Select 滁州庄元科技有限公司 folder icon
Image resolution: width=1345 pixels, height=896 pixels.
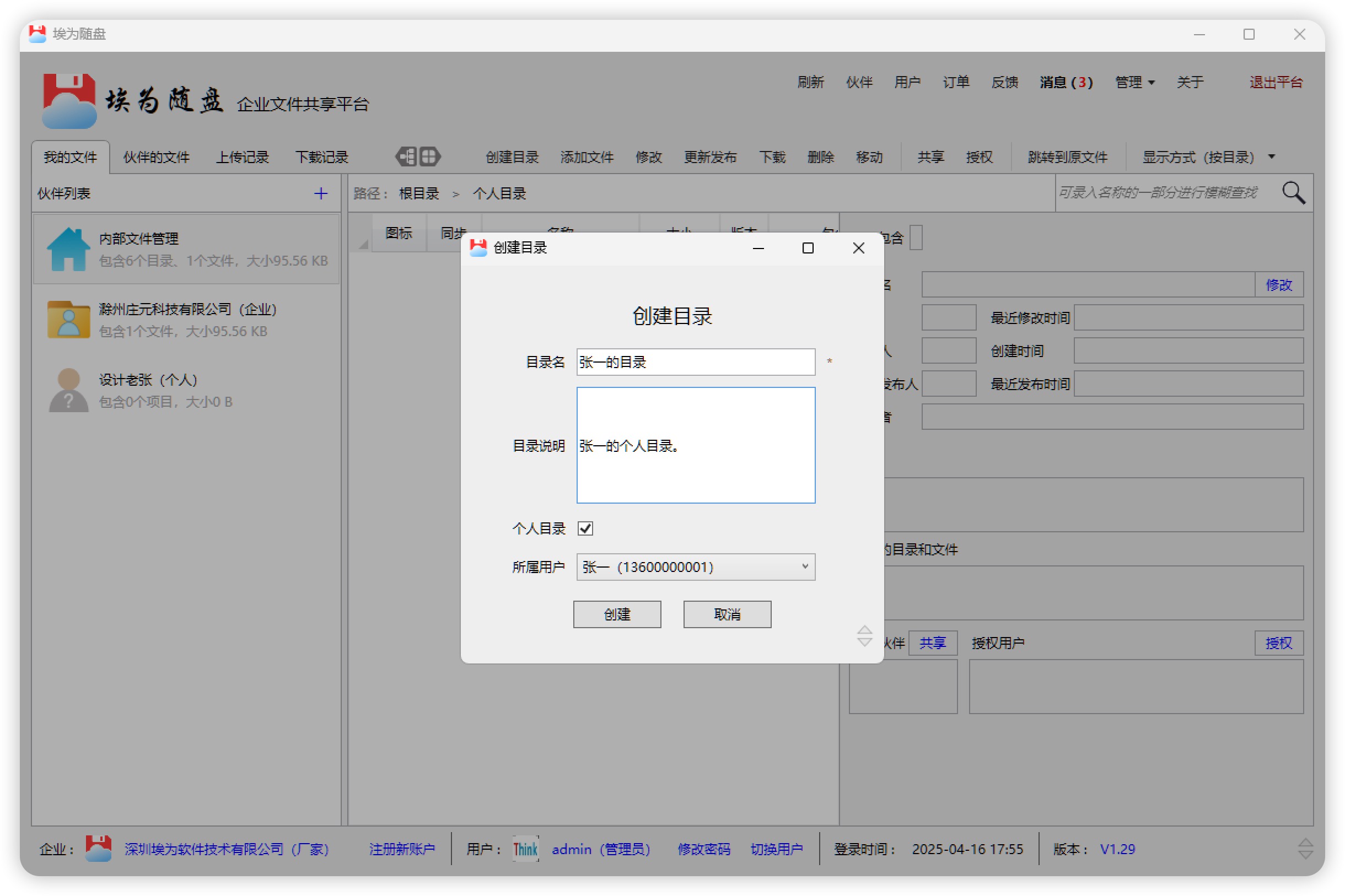(x=68, y=320)
